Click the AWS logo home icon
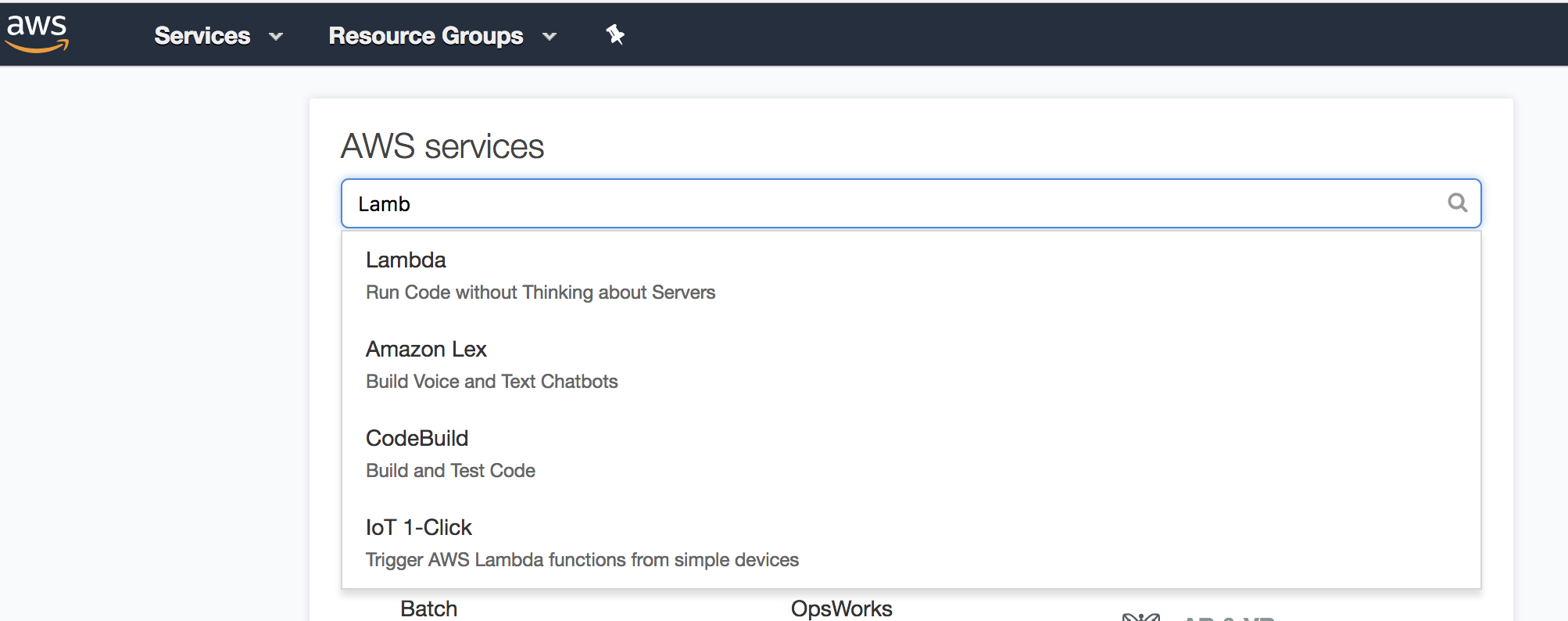The height and width of the screenshot is (621, 1568). (37, 34)
